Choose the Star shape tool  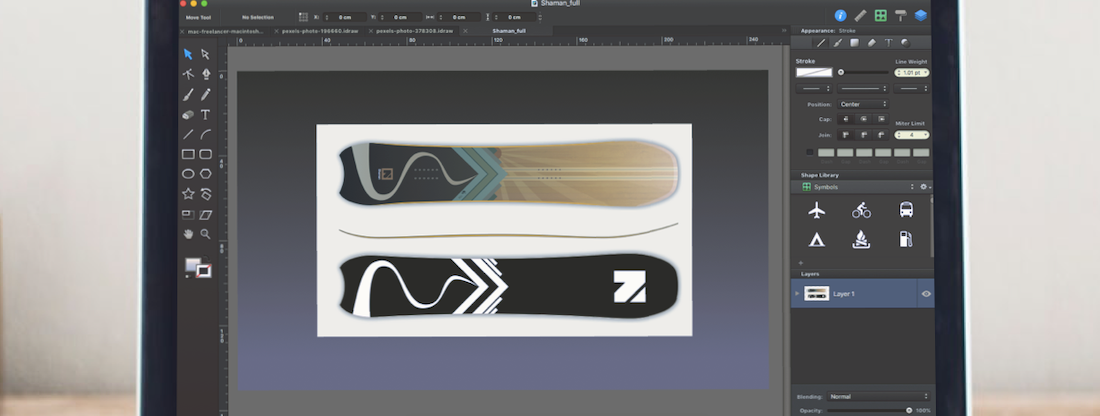click(x=188, y=193)
